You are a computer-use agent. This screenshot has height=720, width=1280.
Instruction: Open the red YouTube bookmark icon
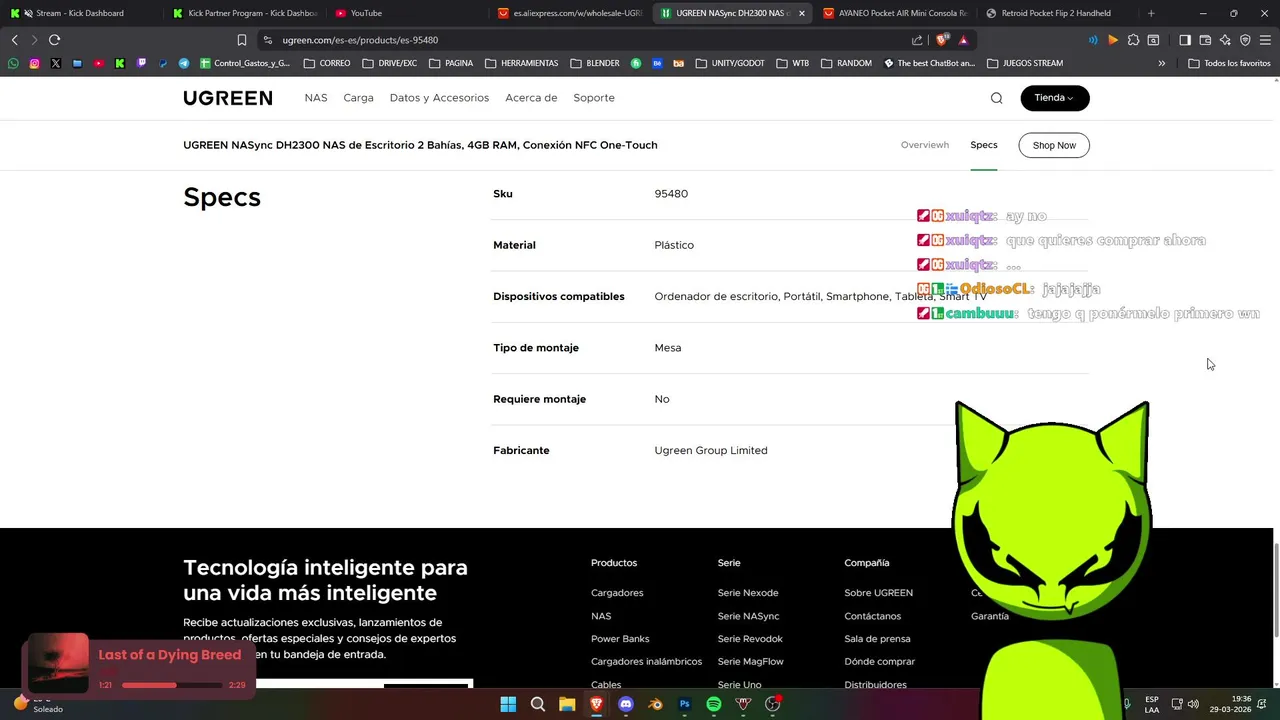point(98,63)
